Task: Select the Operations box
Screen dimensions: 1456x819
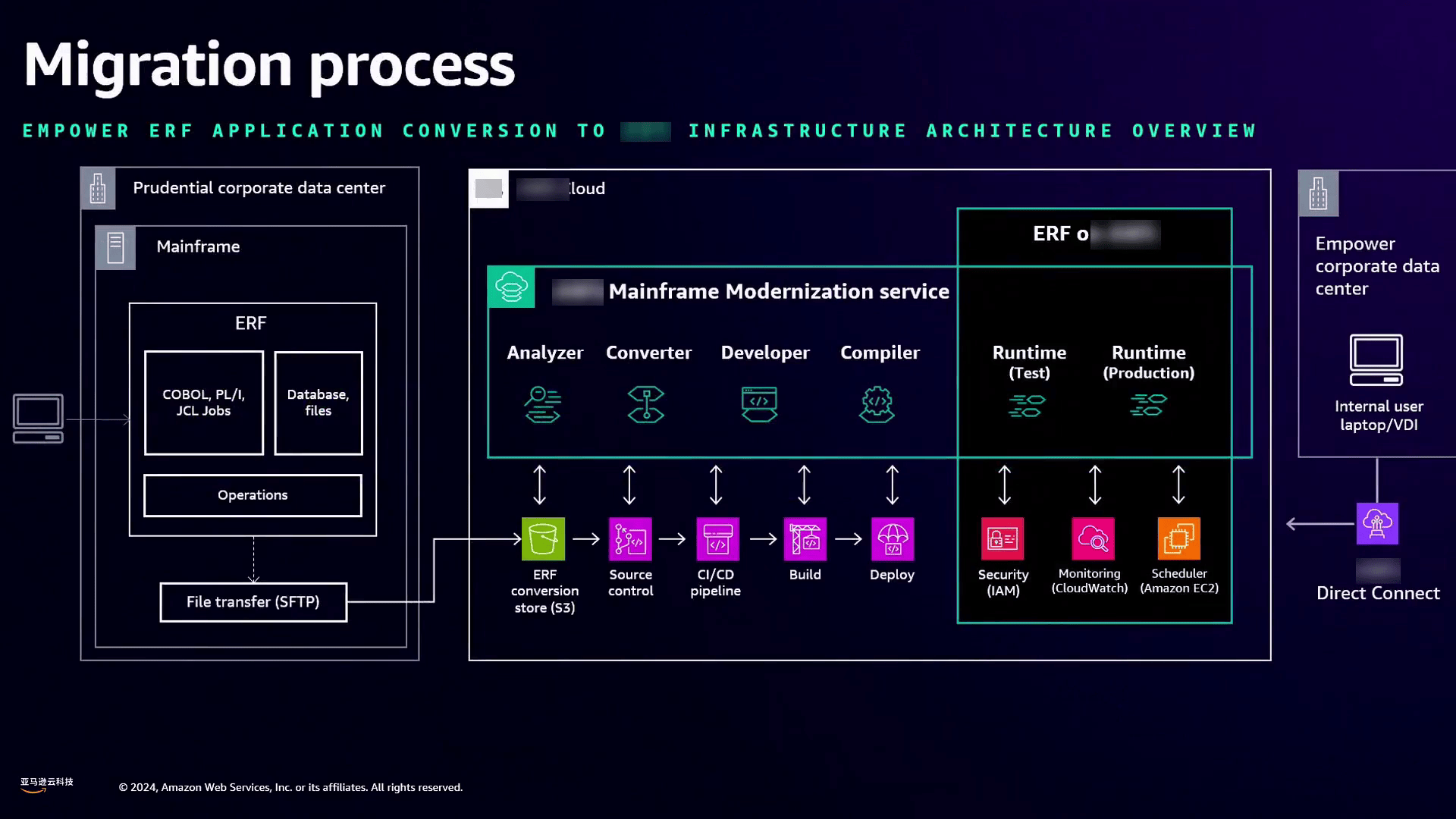Action: click(253, 495)
